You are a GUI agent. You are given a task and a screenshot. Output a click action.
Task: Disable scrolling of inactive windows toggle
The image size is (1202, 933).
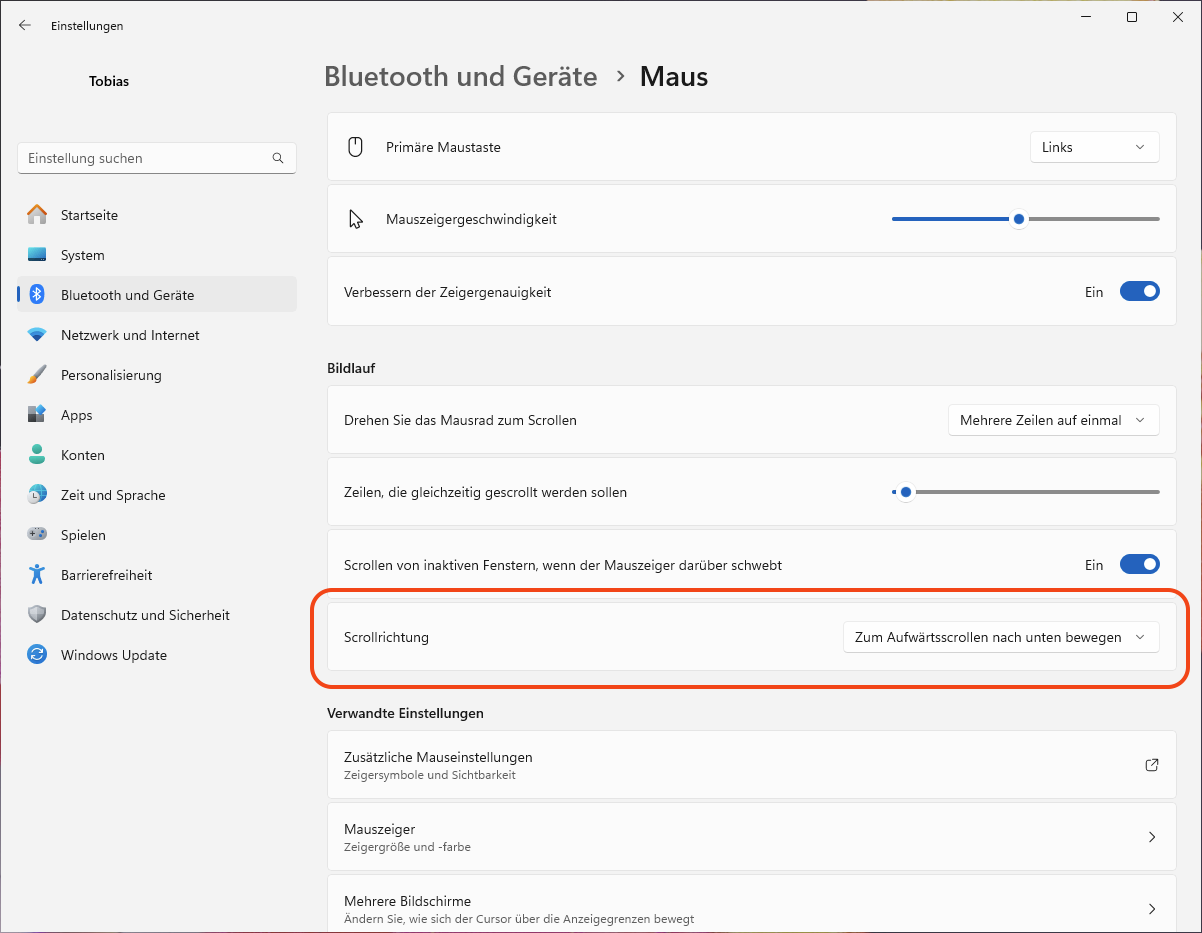(x=1139, y=565)
